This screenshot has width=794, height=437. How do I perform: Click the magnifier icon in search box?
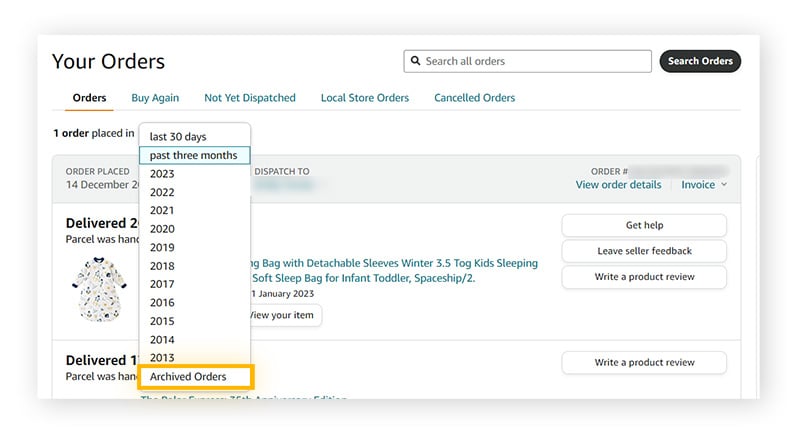(x=415, y=61)
